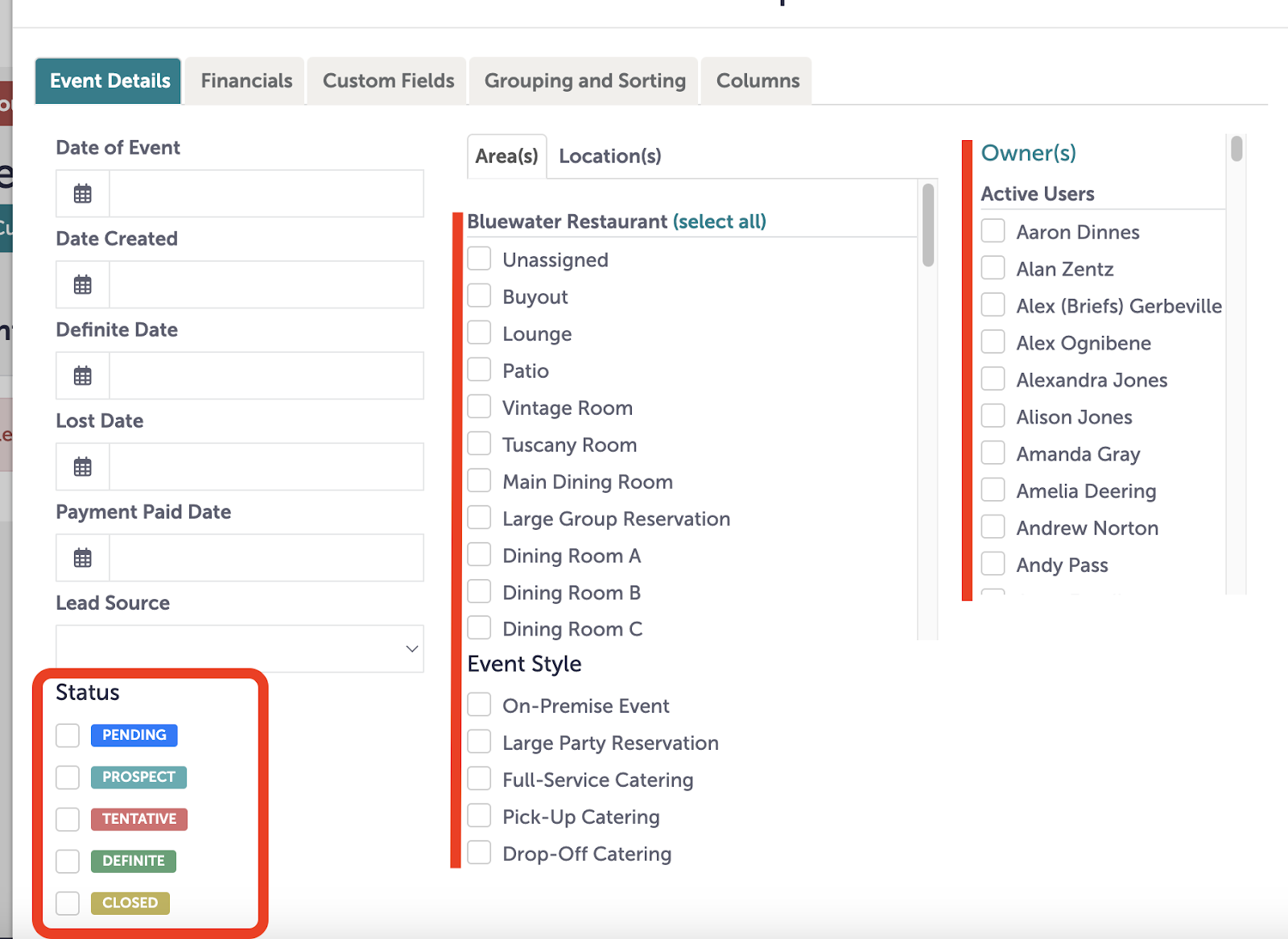Click the yellow CLOSED status badge
The width and height of the screenshot is (1288, 939).
coord(130,903)
